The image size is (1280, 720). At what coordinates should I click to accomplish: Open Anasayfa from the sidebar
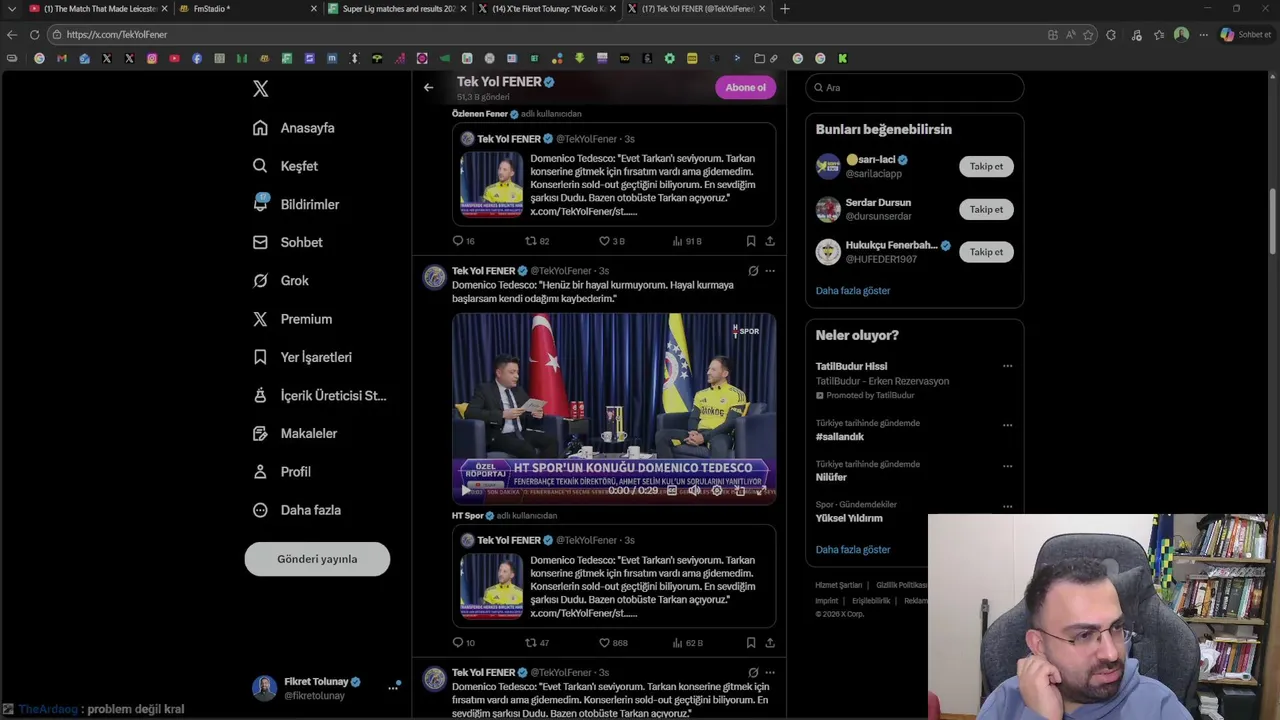[x=294, y=128]
